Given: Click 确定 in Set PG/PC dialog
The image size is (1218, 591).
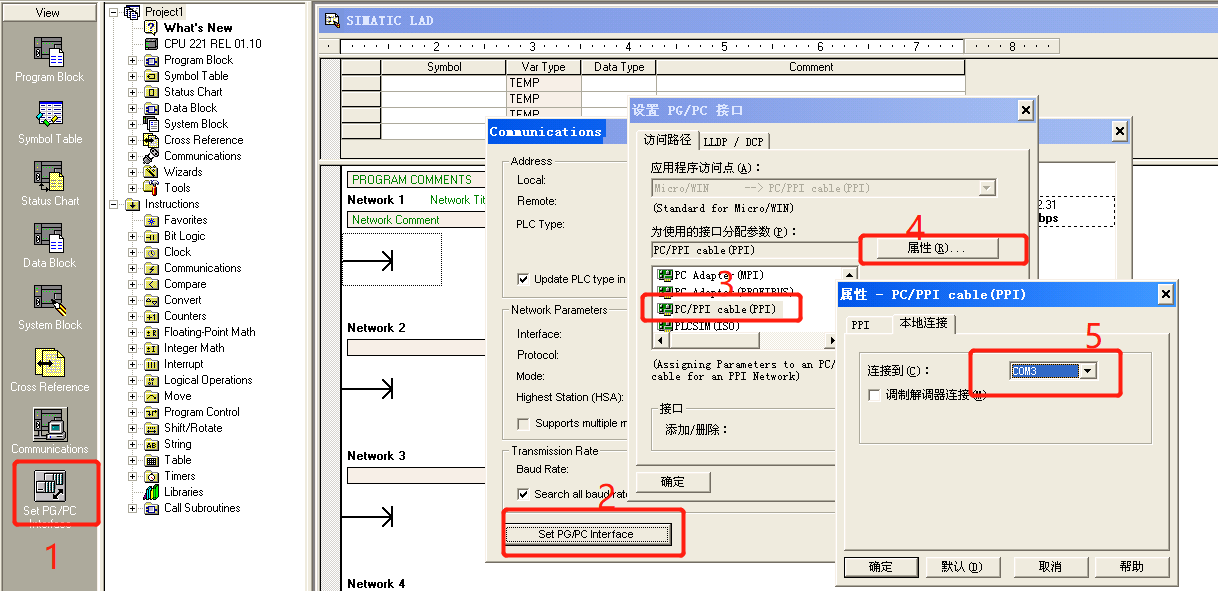Looking at the screenshot, I should point(673,482).
